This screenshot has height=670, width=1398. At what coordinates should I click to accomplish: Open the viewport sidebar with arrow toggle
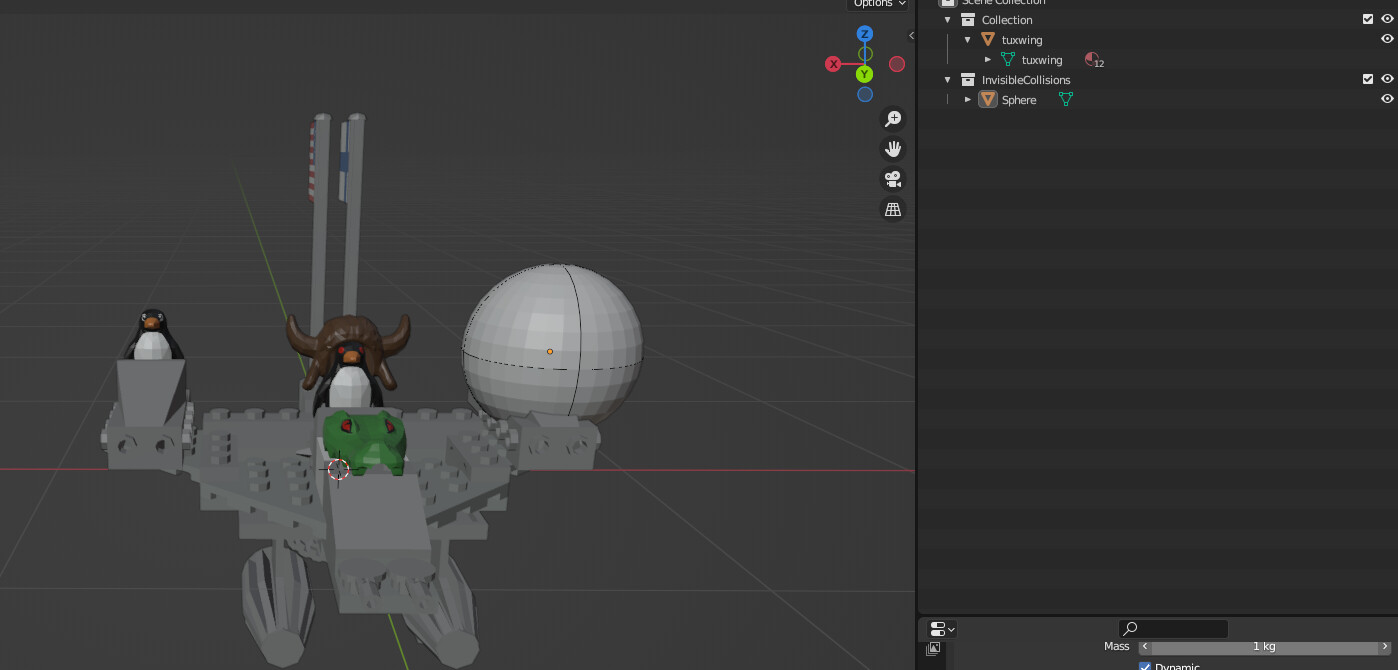(x=911, y=35)
